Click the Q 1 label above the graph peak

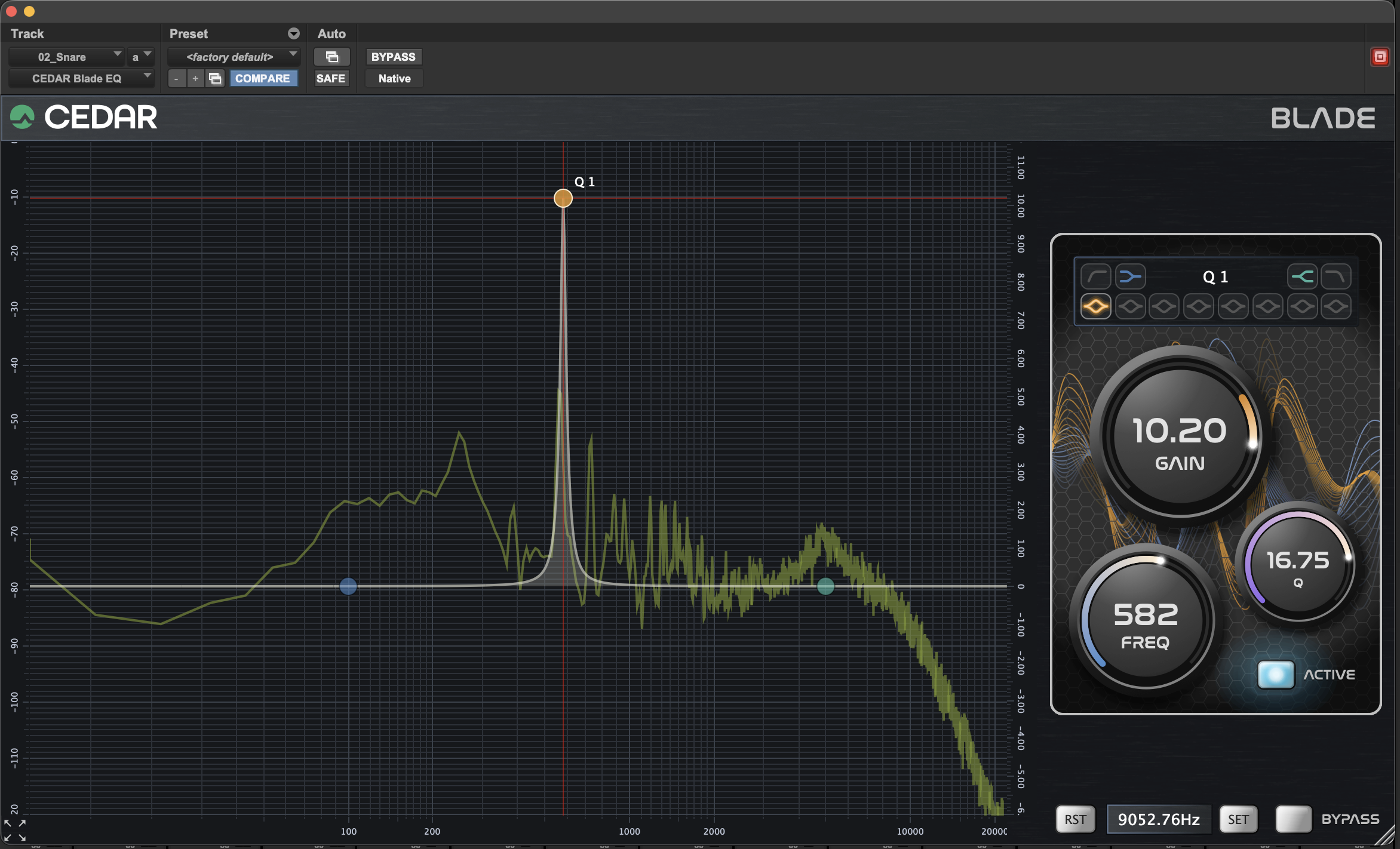tap(585, 182)
